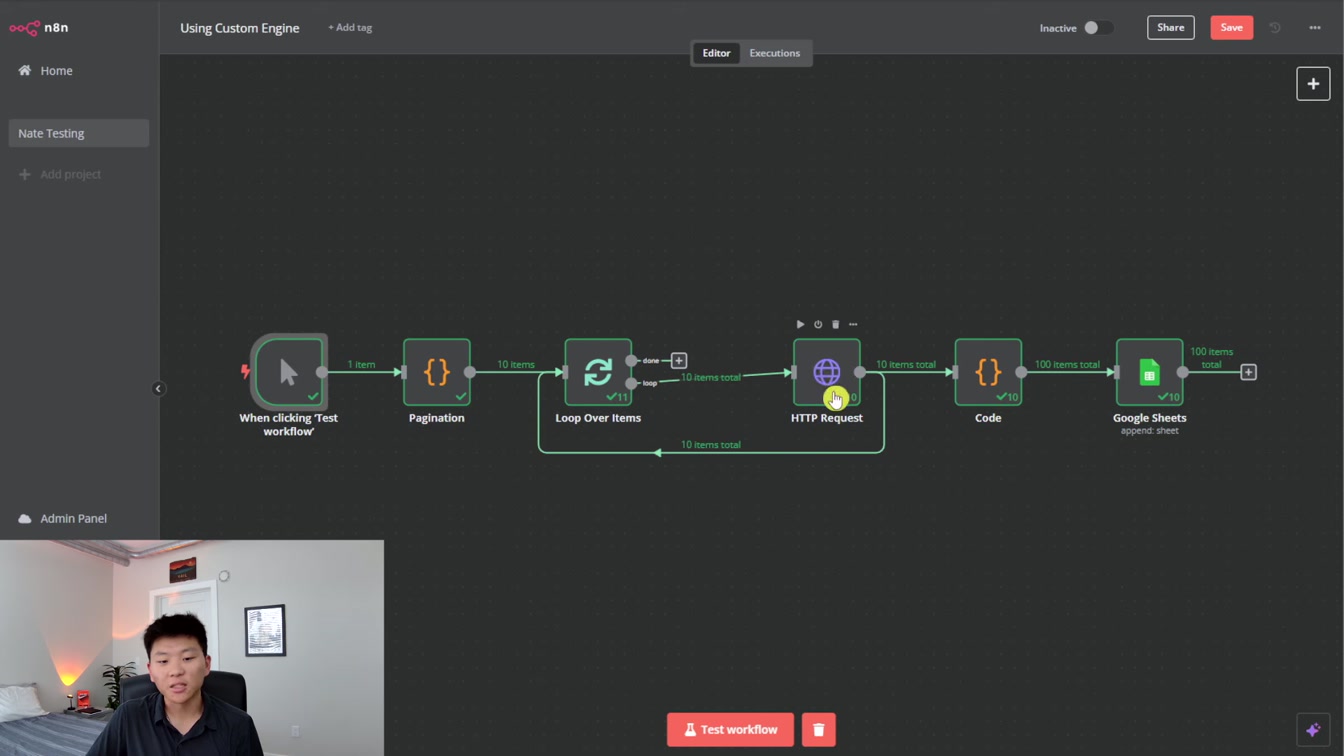The height and width of the screenshot is (756, 1344).
Task: Click the 'append: sheet' subtitle text
Action: click(x=1149, y=431)
